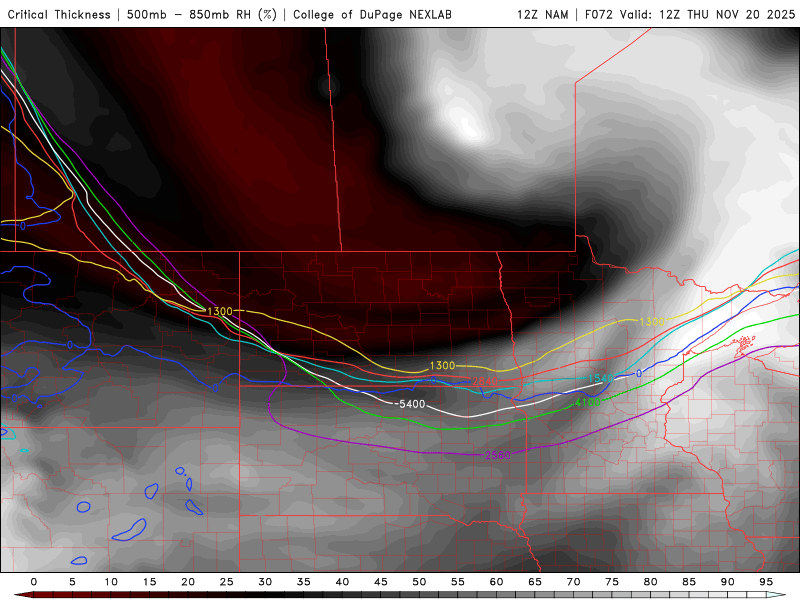Screen dimensions: 800x600
Task: Click the purple "2560" contour label
Action: [x=497, y=455]
